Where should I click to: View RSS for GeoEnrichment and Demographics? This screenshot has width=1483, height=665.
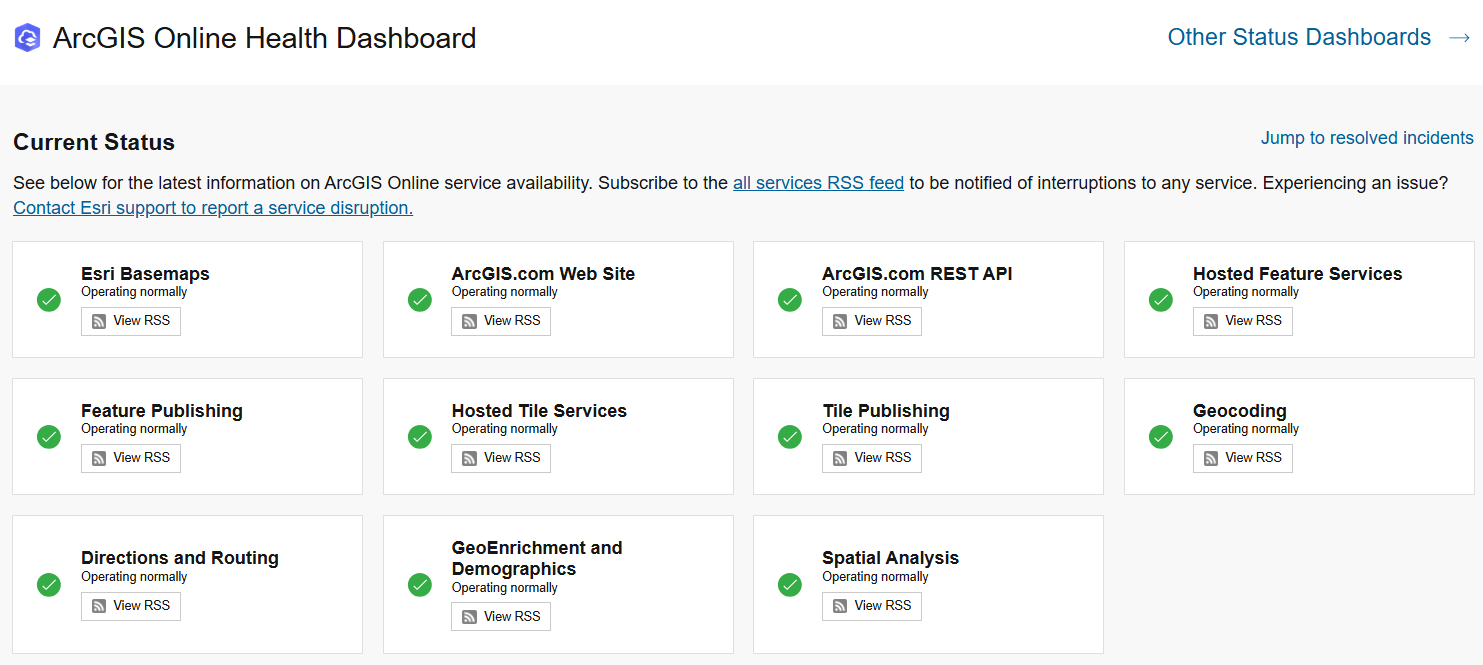click(x=501, y=617)
